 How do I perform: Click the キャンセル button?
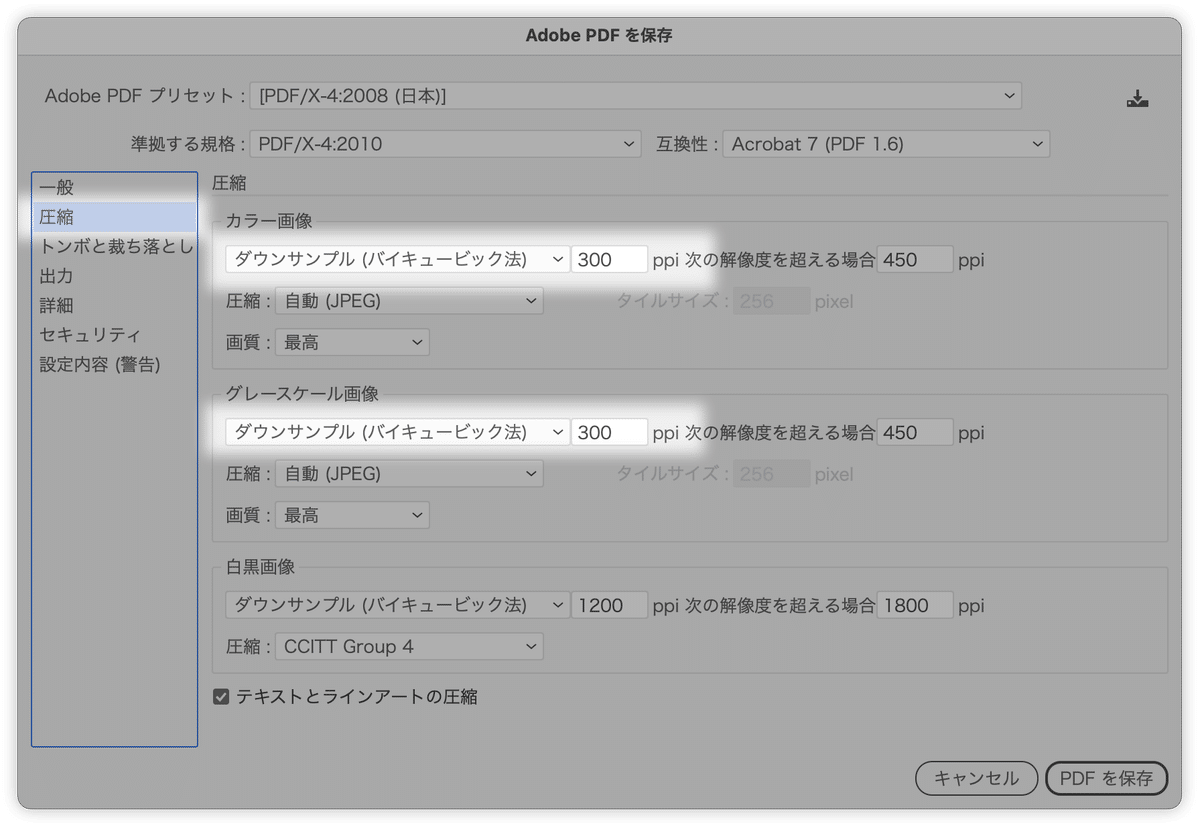[977, 778]
